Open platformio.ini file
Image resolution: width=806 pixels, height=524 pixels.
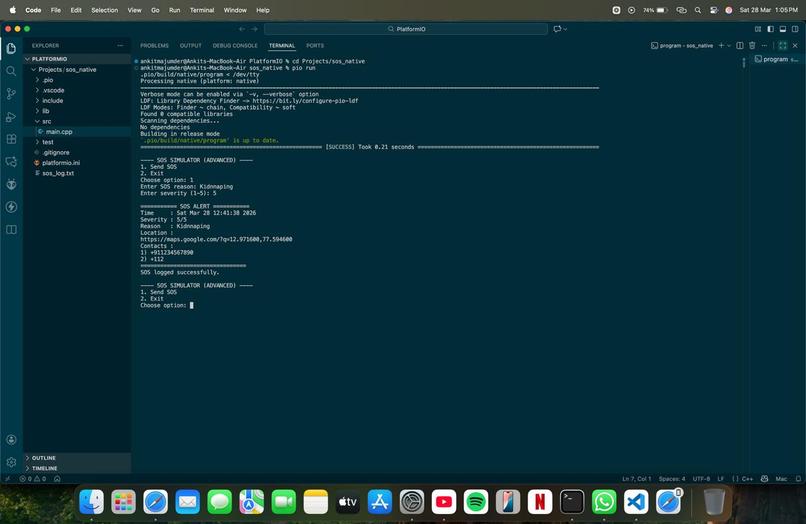(77, 162)
